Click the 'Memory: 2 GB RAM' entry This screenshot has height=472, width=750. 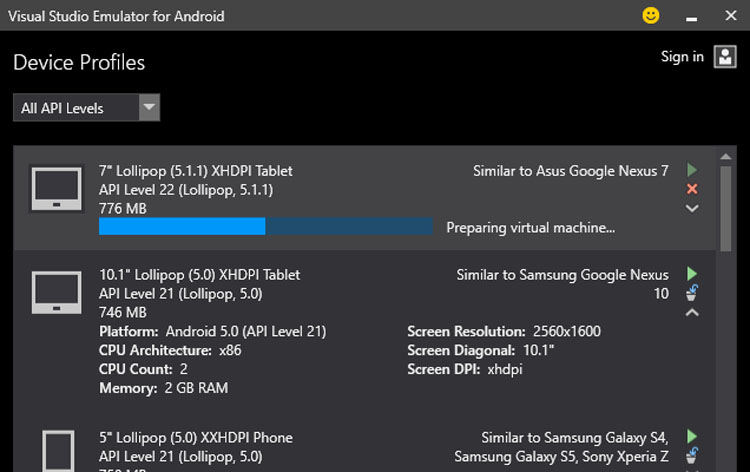164,388
